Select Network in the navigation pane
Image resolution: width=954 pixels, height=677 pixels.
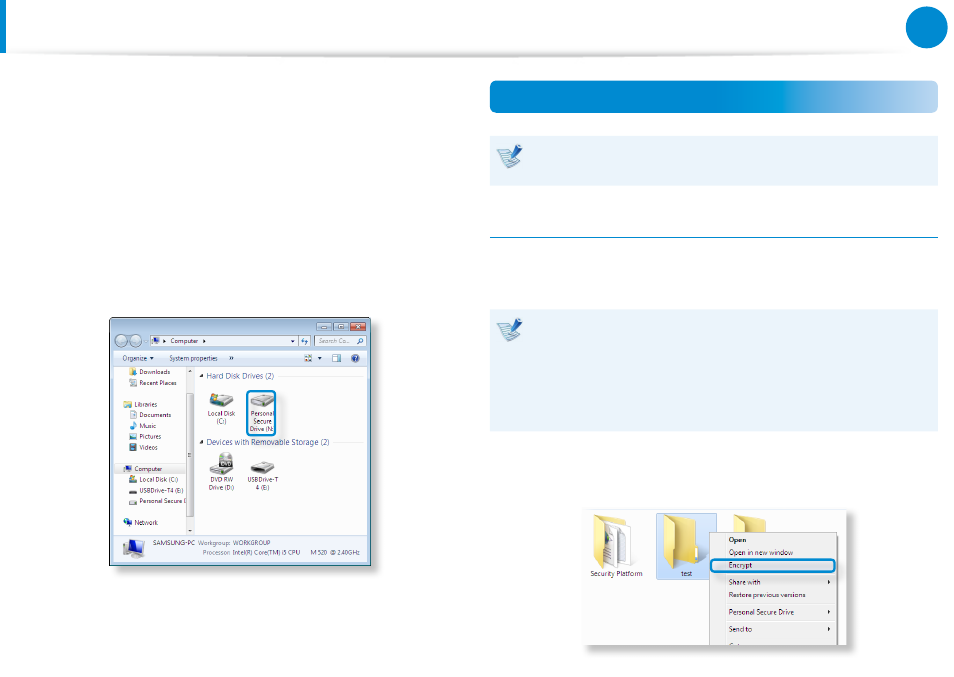pyautogui.click(x=141, y=523)
